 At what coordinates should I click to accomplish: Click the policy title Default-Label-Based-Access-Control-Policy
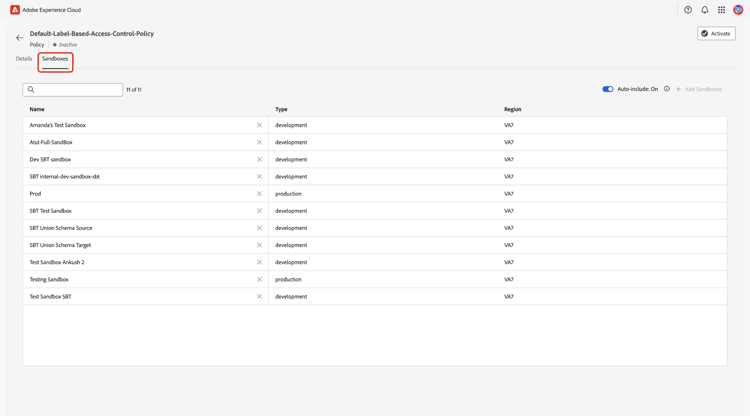point(92,33)
